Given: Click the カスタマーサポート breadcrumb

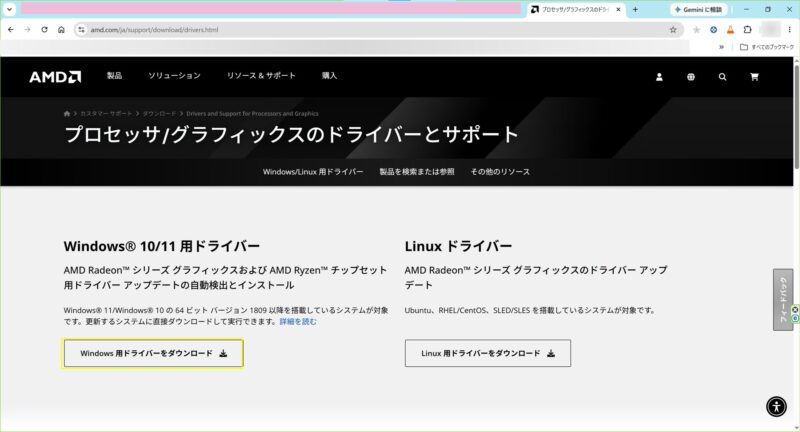Looking at the screenshot, I should (106, 114).
